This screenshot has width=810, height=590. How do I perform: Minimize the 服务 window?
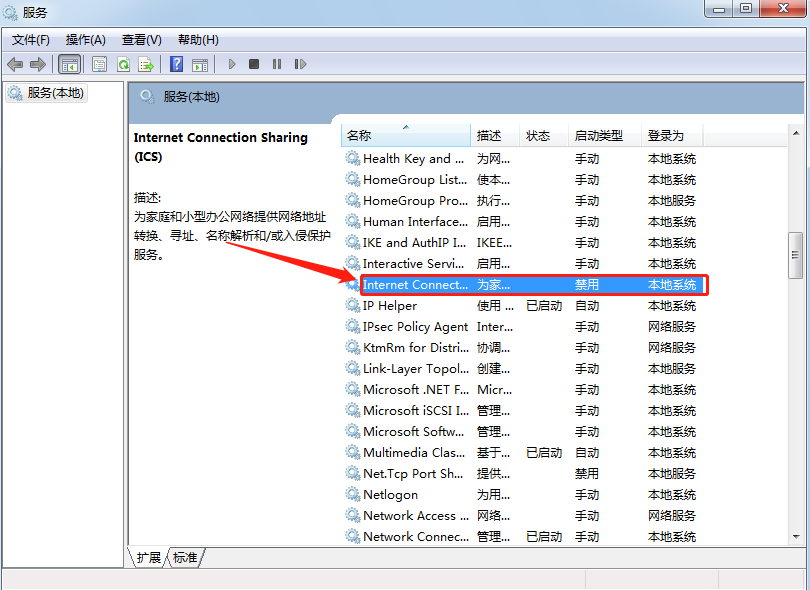[x=719, y=9]
